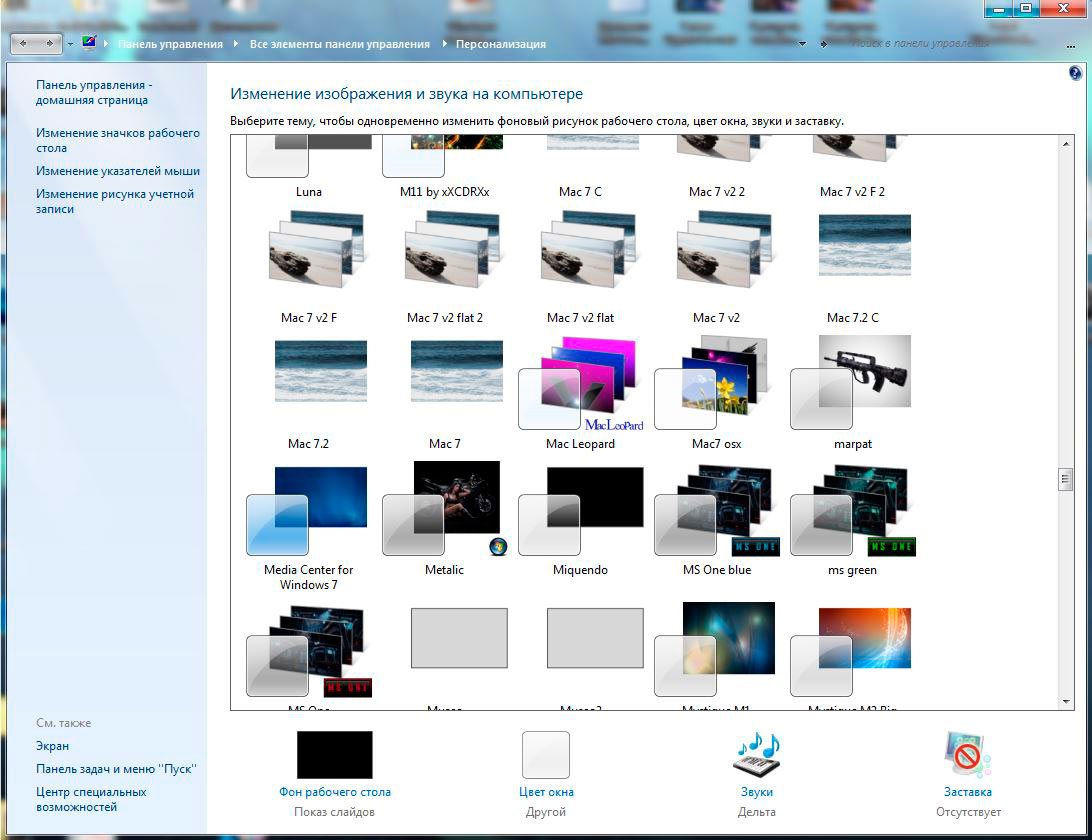The width and height of the screenshot is (1092, 840).
Task: Apply the Mac 7 v2 F 2 theme
Action: point(852,167)
